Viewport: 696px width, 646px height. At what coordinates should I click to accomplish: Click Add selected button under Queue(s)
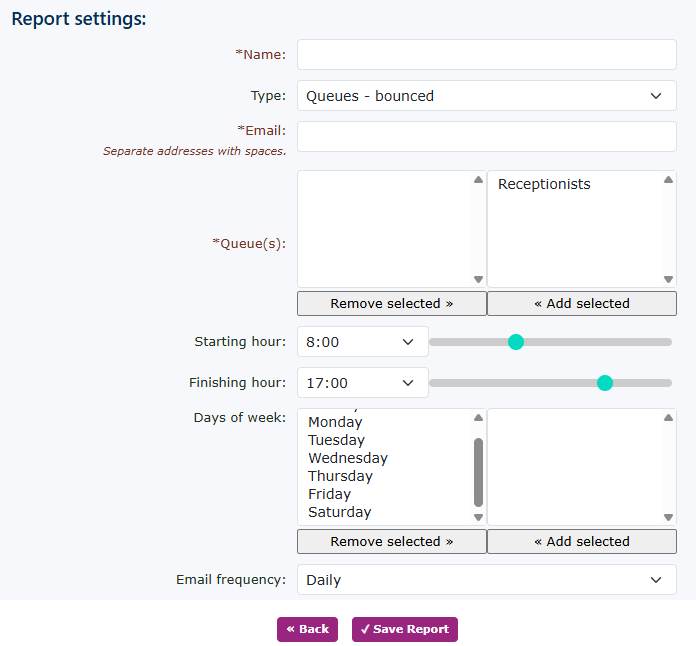coord(581,303)
